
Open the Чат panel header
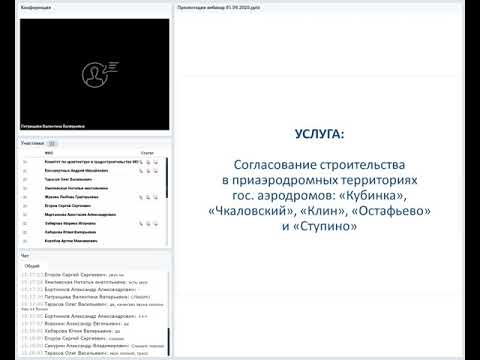pyautogui.click(x=25, y=256)
